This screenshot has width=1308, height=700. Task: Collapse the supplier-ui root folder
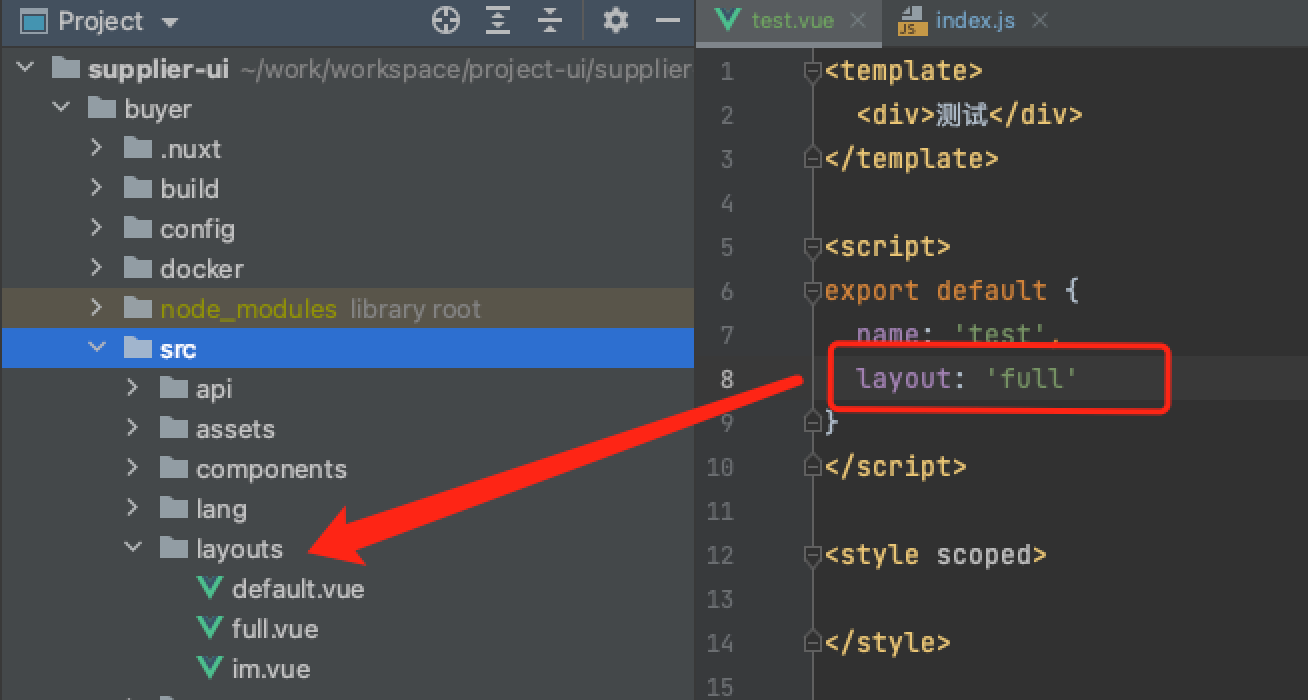(x=25, y=69)
